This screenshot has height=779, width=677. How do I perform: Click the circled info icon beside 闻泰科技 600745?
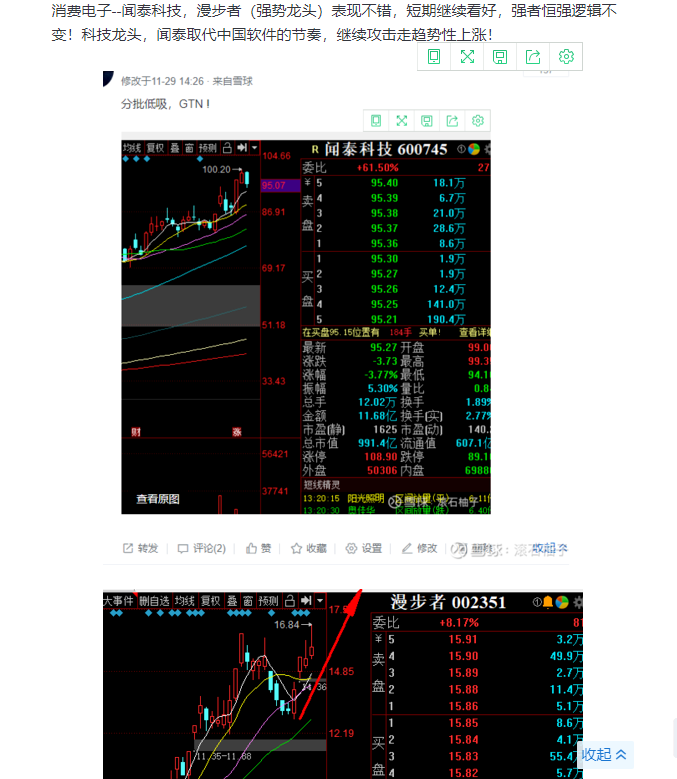461,149
